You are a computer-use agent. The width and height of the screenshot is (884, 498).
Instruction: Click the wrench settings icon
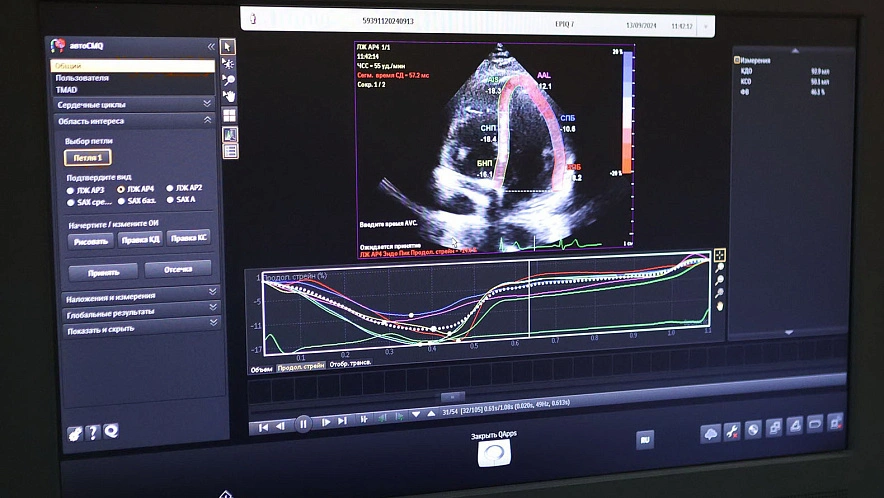pyautogui.click(x=732, y=429)
